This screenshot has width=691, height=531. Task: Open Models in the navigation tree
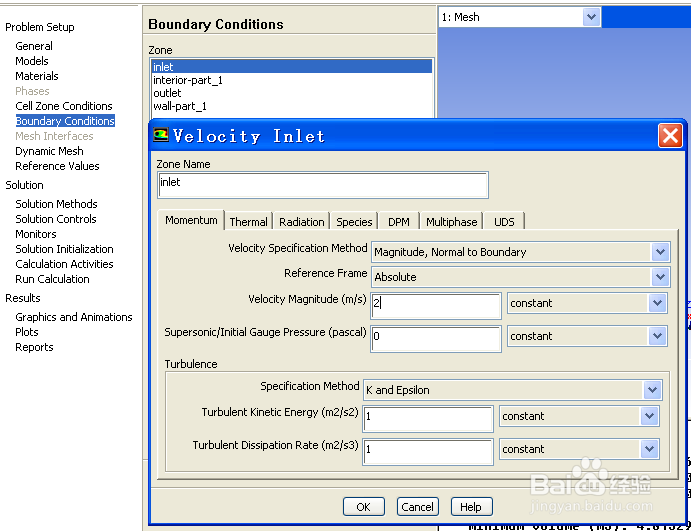click(32, 61)
